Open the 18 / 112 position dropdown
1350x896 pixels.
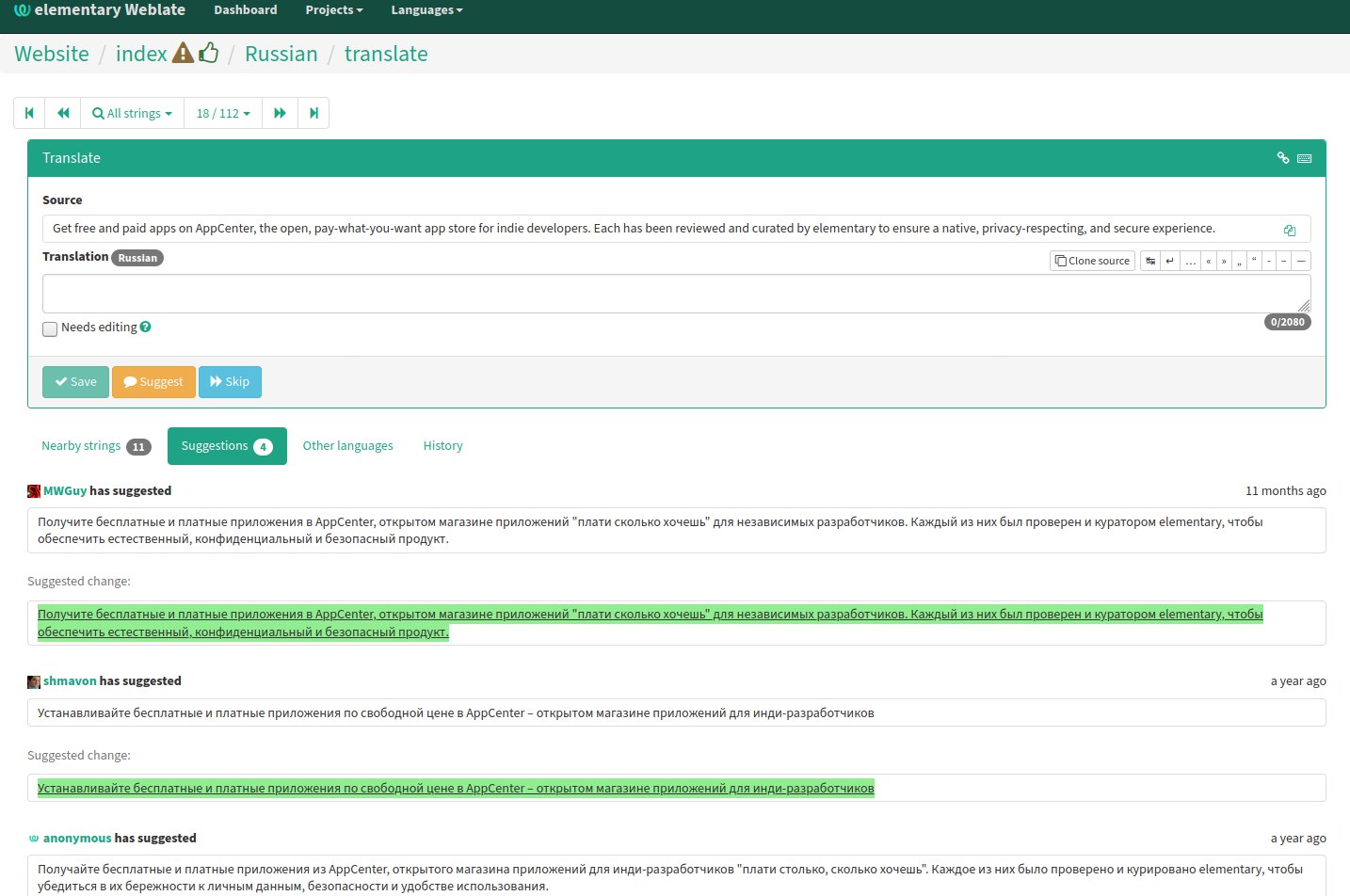click(x=223, y=113)
